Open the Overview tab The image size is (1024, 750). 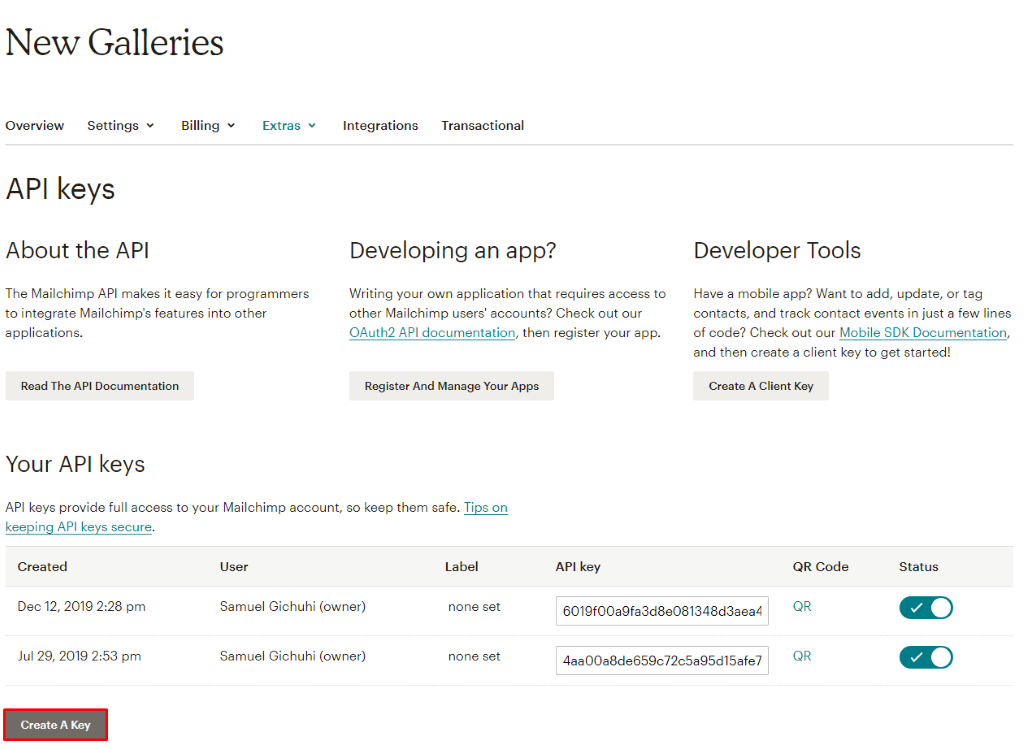coord(35,125)
